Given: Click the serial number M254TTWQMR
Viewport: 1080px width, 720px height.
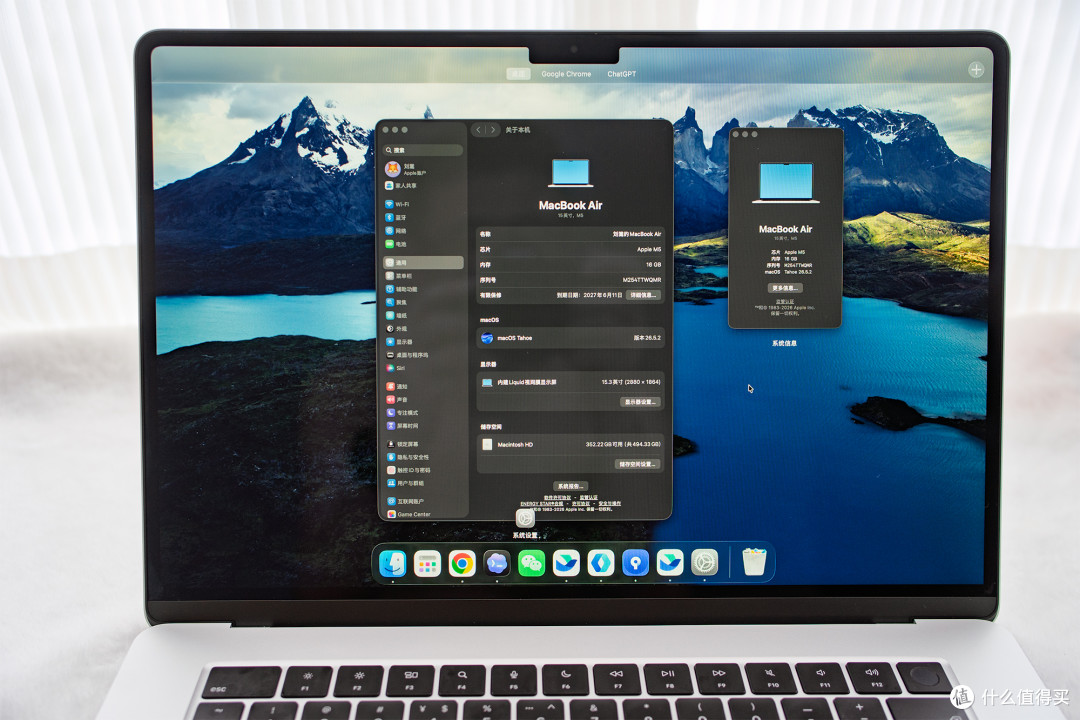Looking at the screenshot, I should pyautogui.click(x=642, y=280).
